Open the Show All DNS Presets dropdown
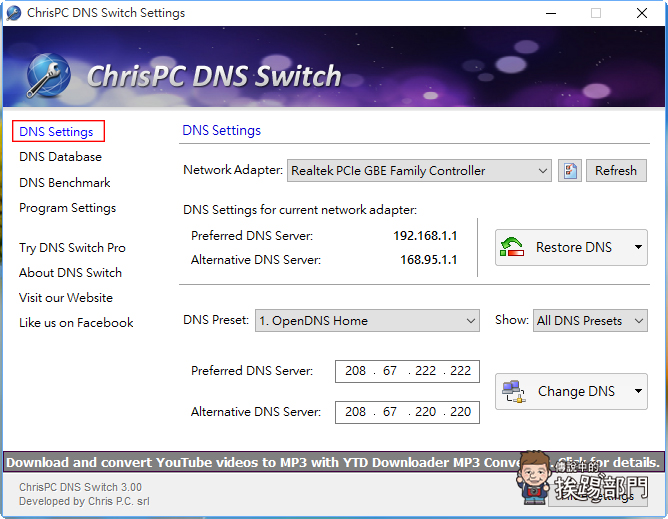 [590, 320]
